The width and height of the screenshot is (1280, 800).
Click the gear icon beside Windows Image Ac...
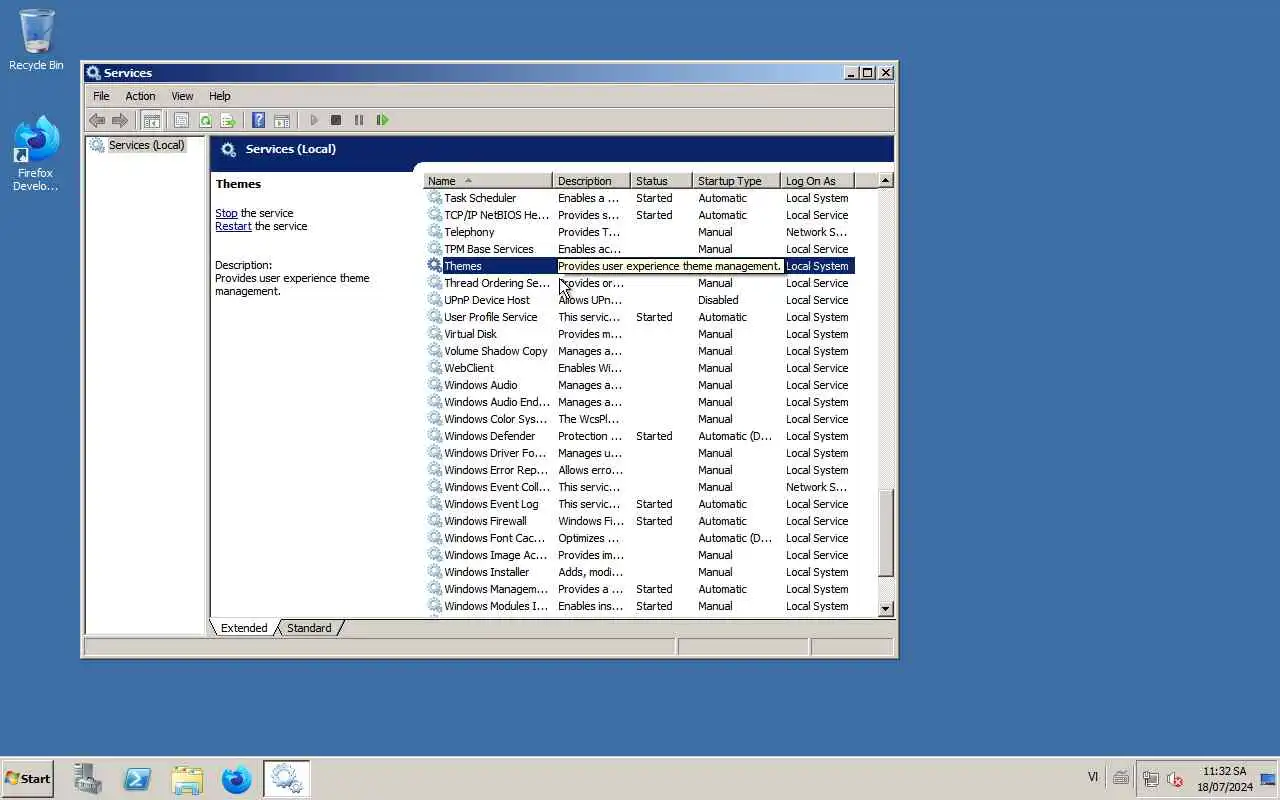434,555
